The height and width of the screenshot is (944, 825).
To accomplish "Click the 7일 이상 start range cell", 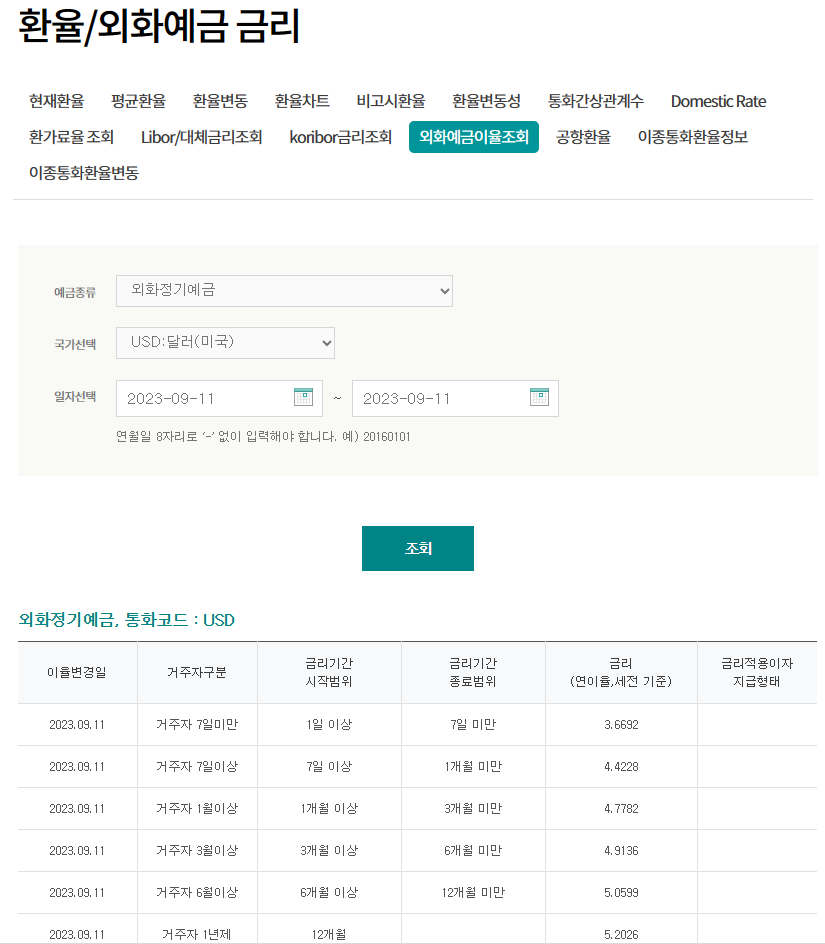I will [329, 767].
